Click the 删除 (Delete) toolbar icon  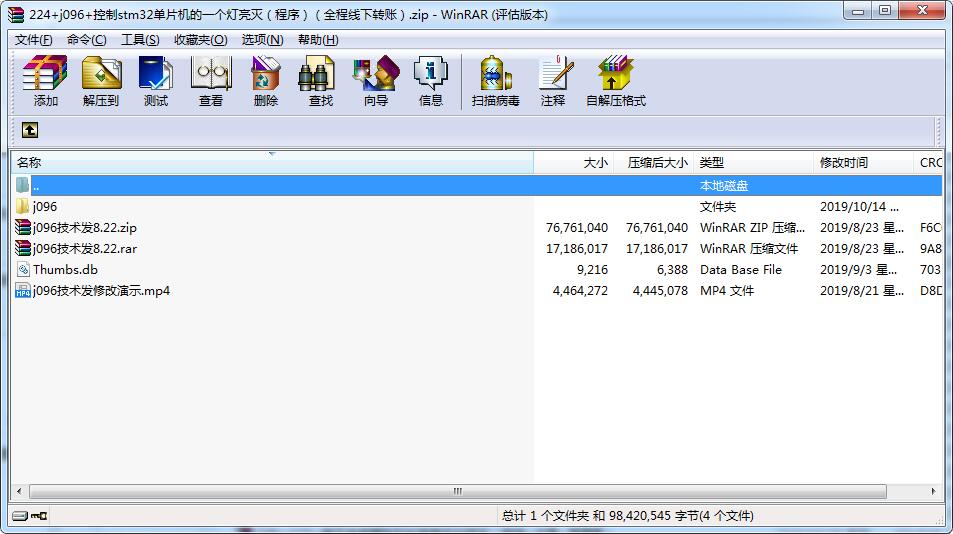266,73
